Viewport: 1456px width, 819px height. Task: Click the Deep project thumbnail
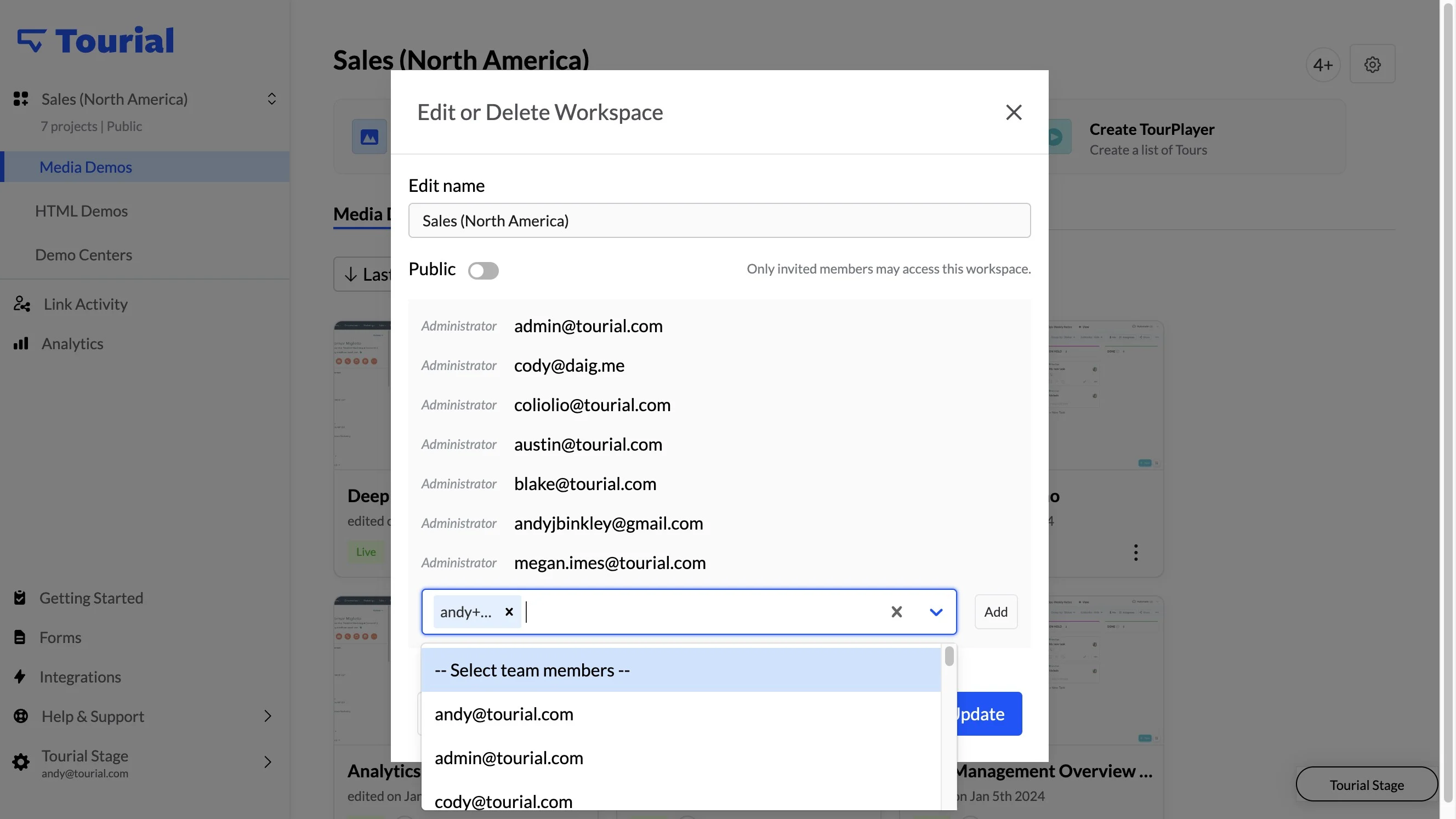point(362,395)
